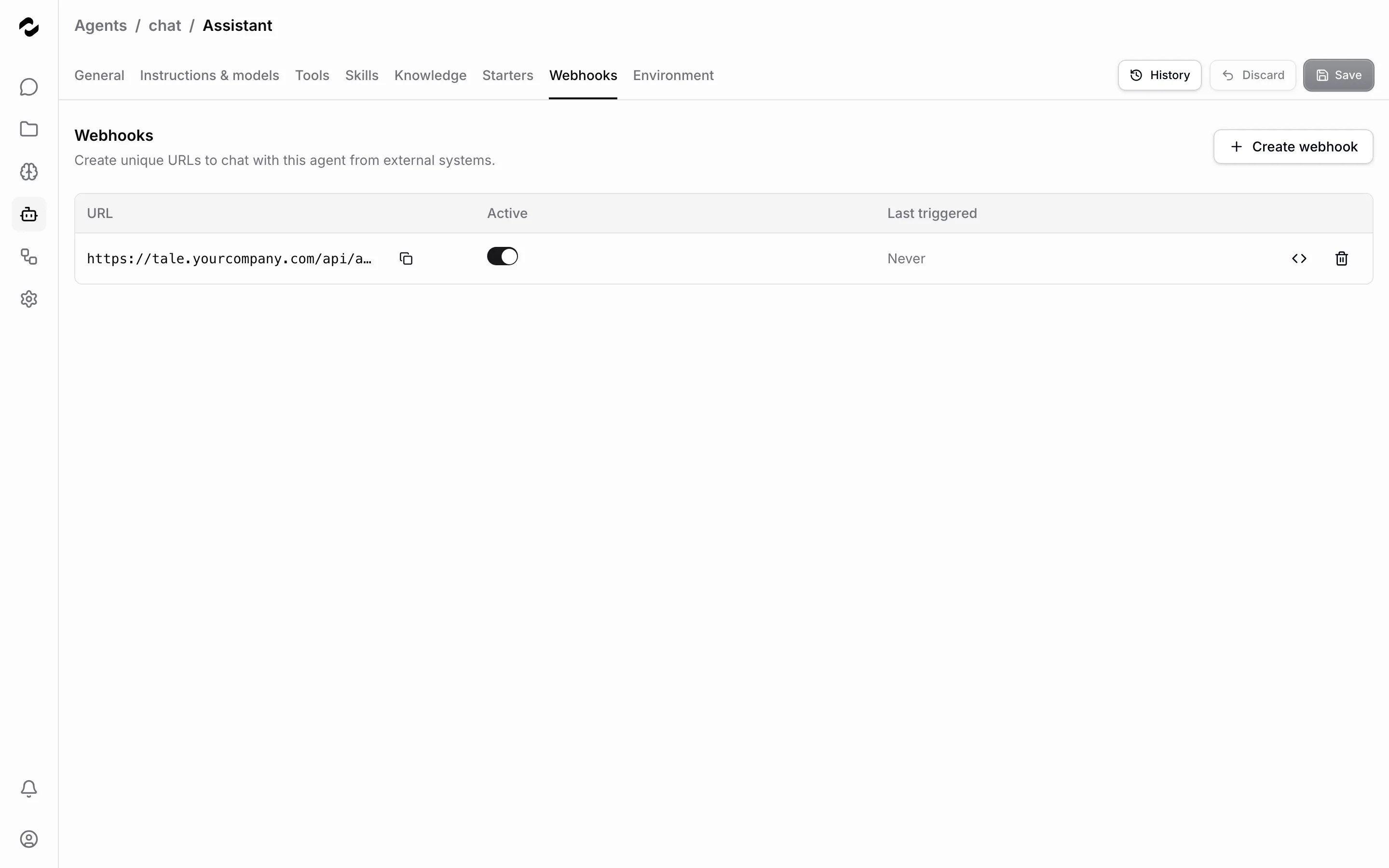Switch to the Skills tab

tap(362, 75)
